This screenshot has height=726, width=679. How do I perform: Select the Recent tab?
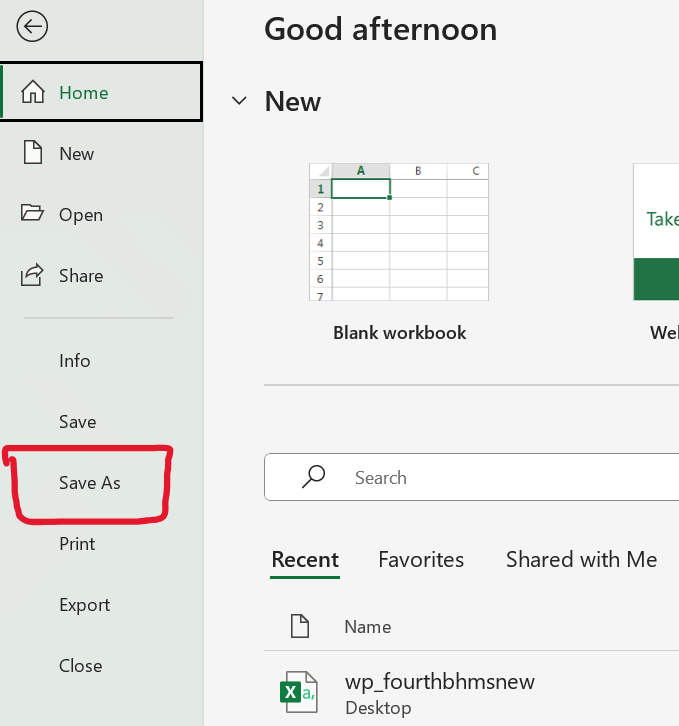[305, 560]
